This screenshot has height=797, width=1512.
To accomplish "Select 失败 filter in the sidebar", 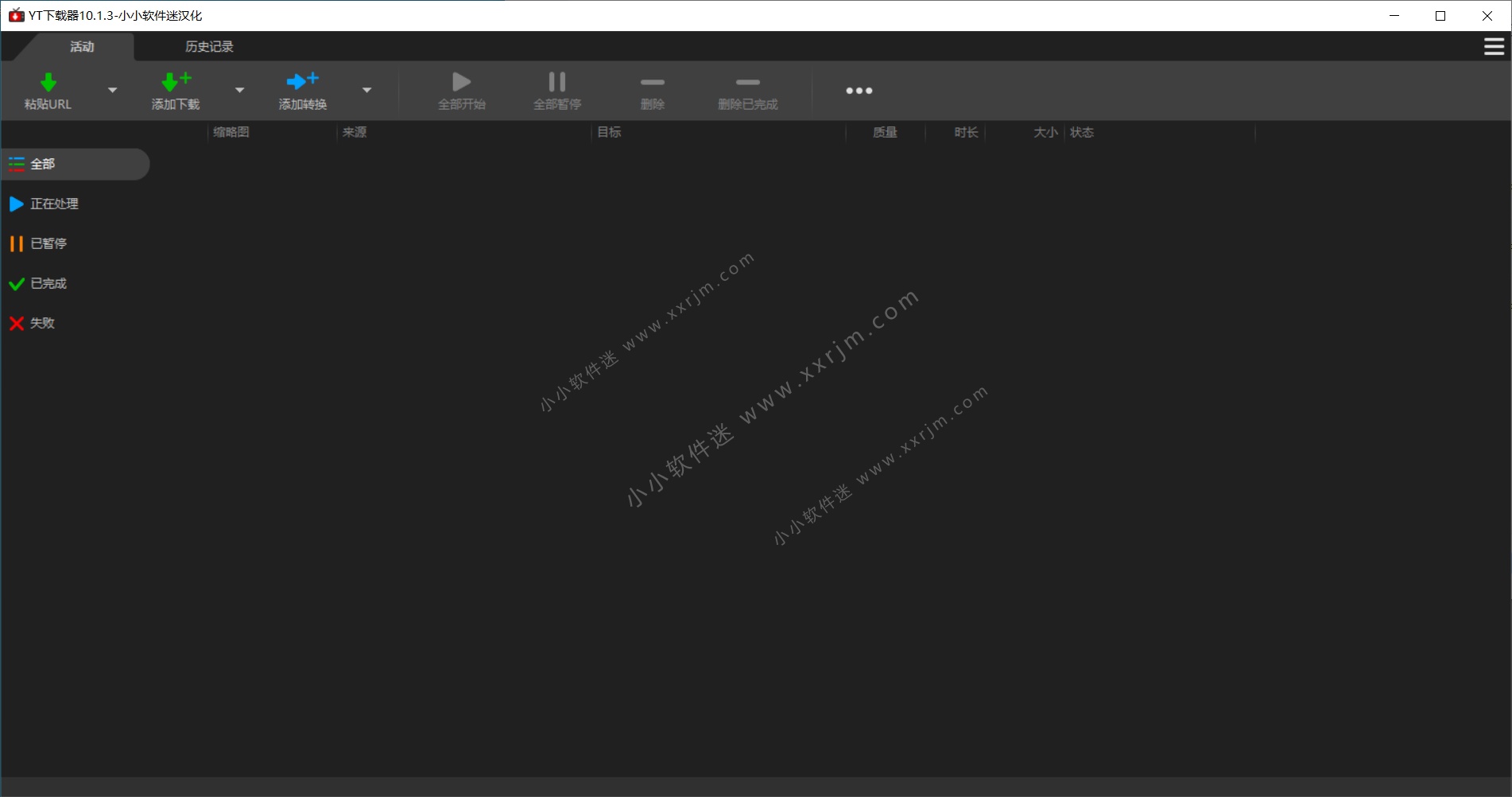I will [x=41, y=323].
